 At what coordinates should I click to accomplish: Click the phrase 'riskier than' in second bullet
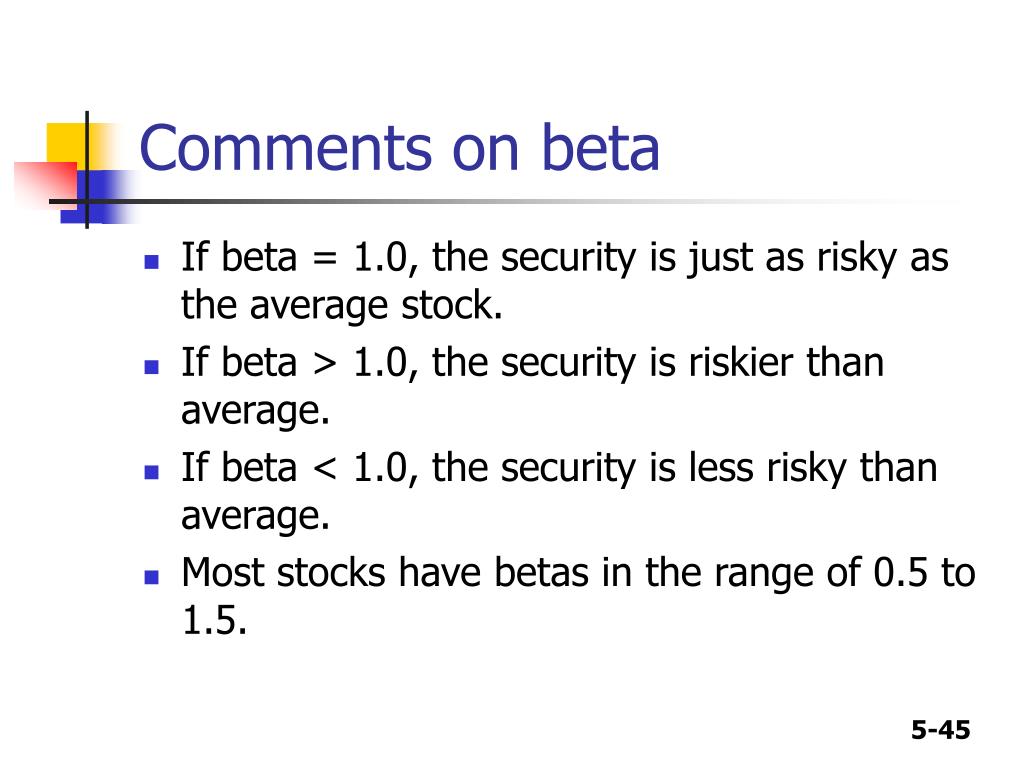pyautogui.click(x=786, y=362)
